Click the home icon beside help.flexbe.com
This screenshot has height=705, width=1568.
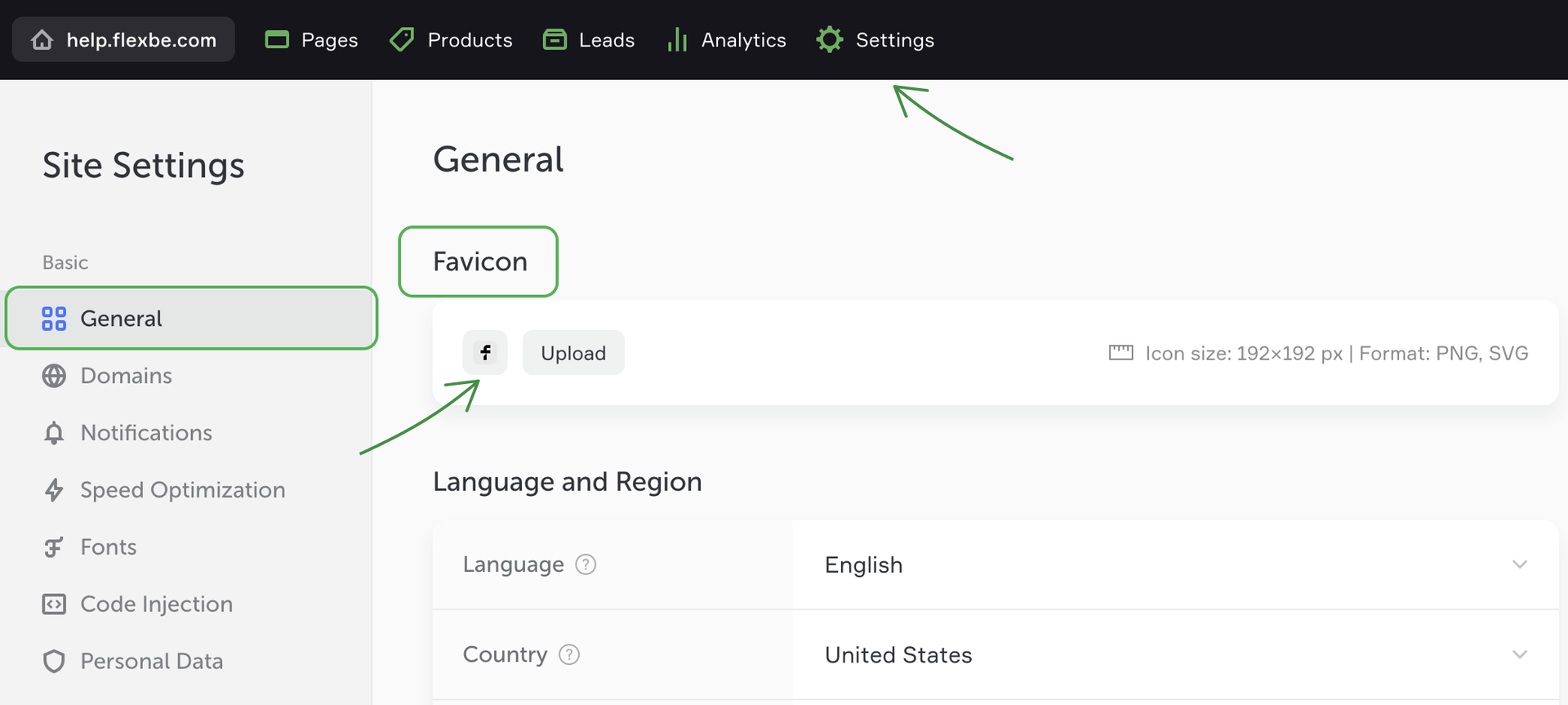point(42,40)
